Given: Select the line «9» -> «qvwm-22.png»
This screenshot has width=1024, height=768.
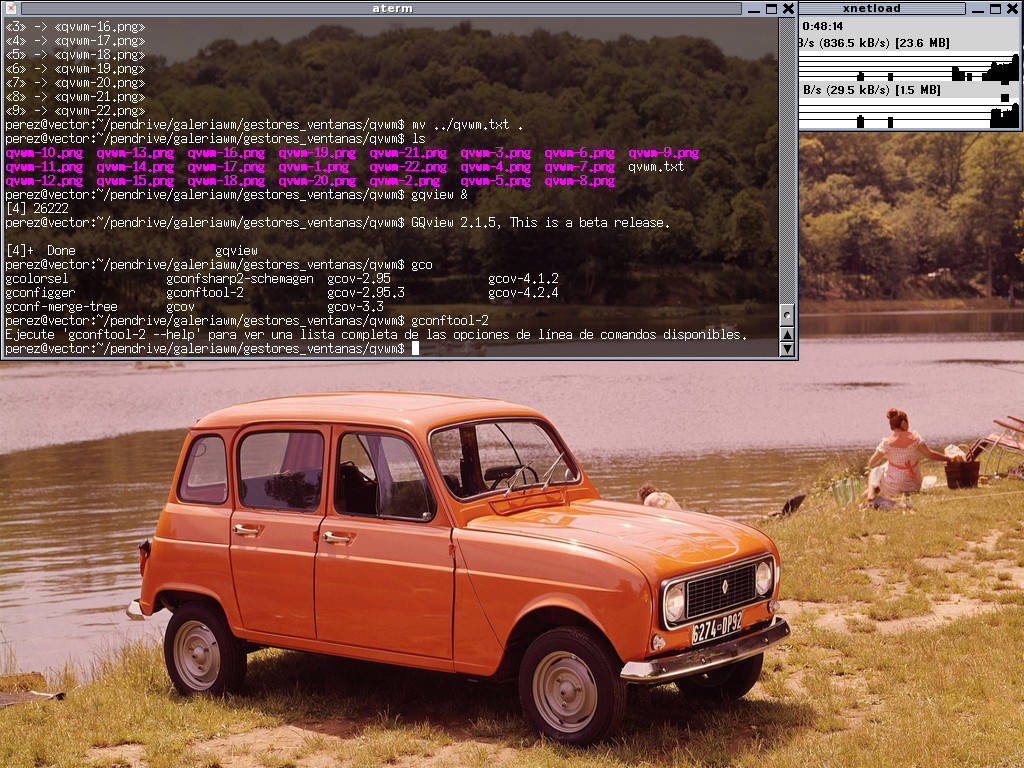Looking at the screenshot, I should [x=75, y=111].
